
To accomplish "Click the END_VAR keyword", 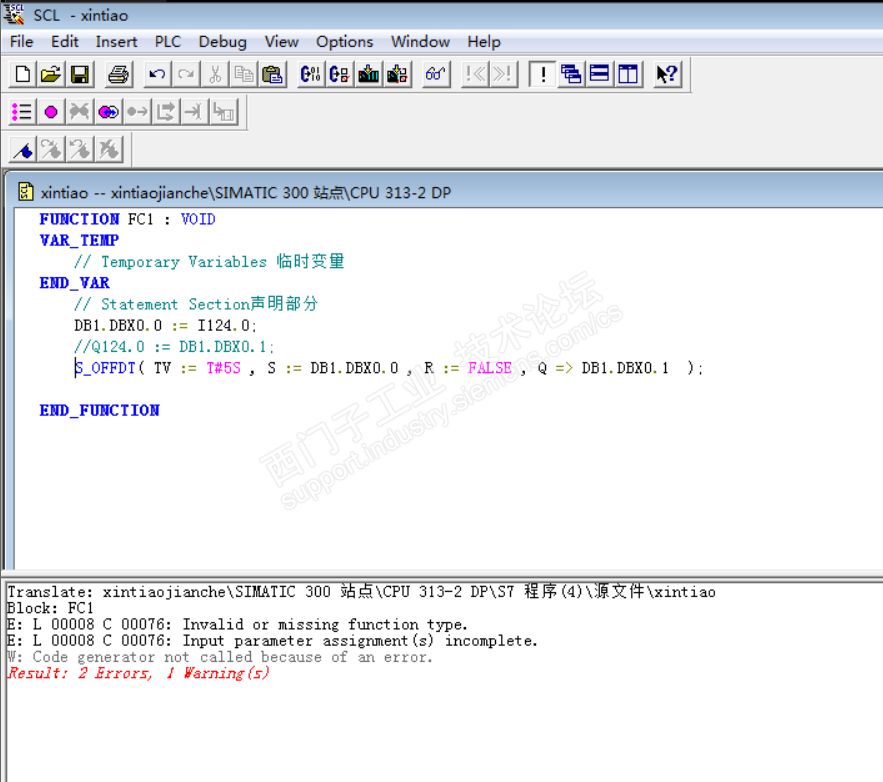I will 74,283.
